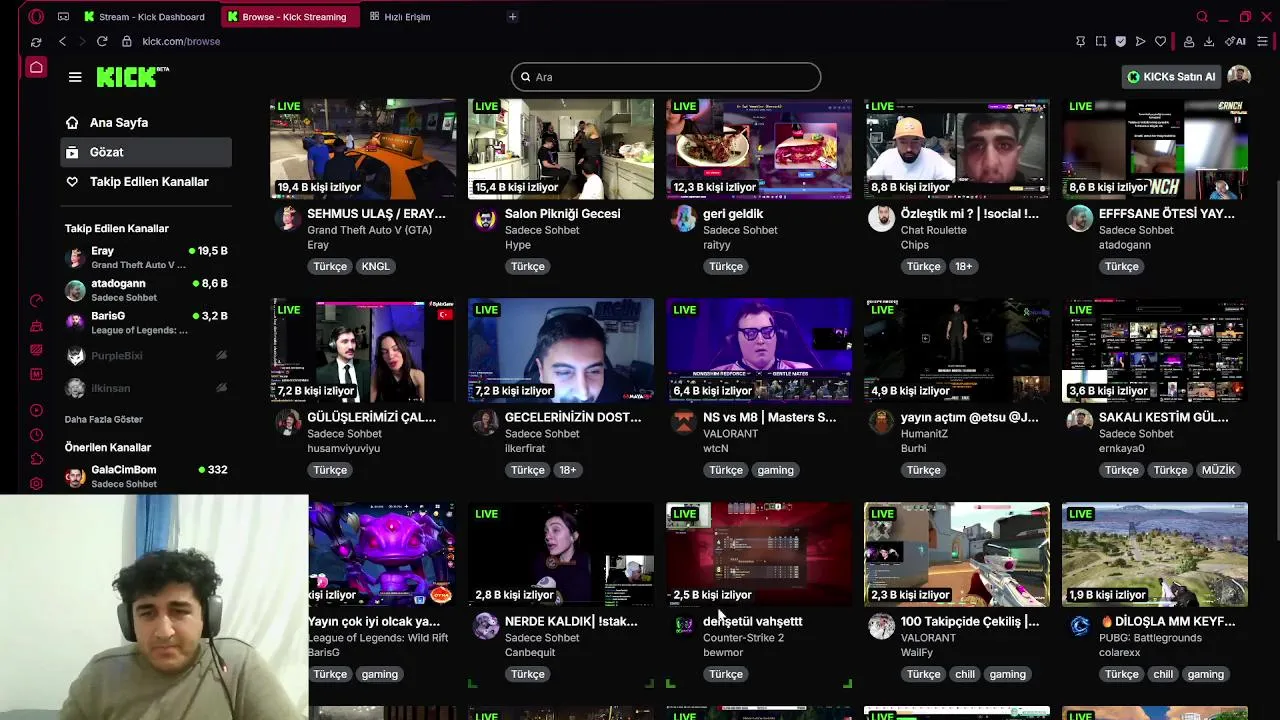Screen dimensions: 1280x720
Task: Open browser profile account icon
Action: tap(1189, 41)
